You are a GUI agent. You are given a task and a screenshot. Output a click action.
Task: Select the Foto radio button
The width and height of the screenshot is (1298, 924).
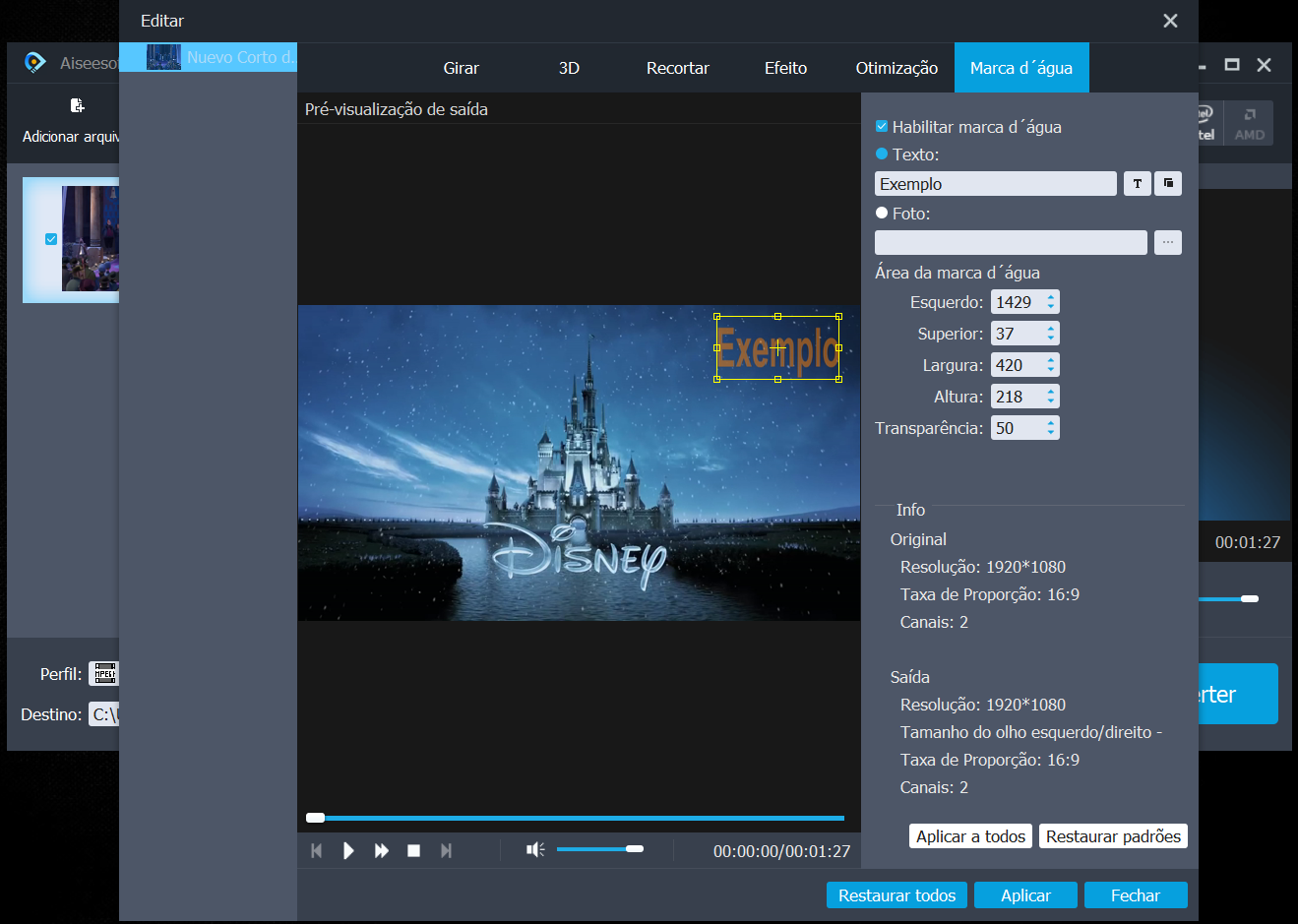(x=882, y=213)
